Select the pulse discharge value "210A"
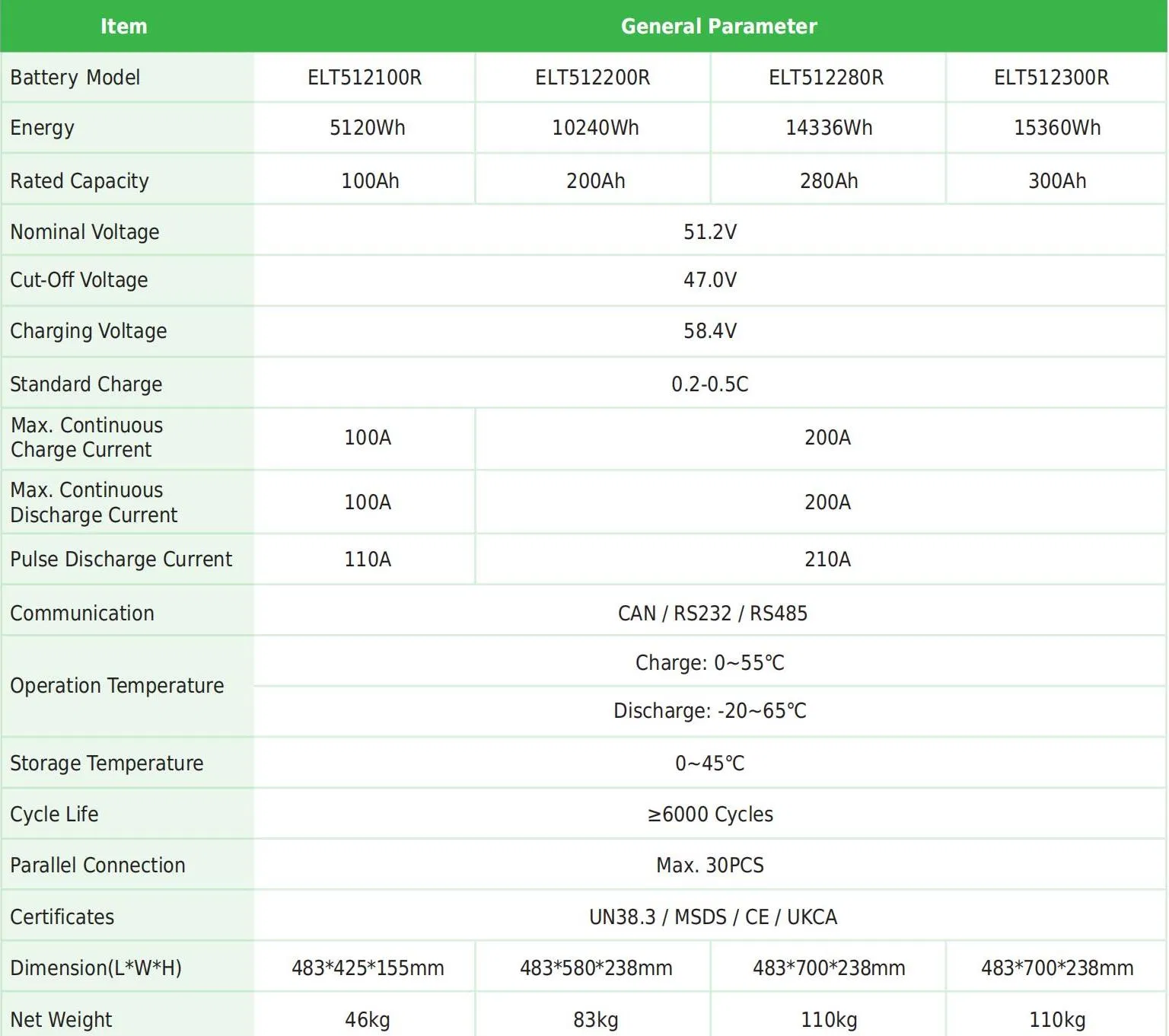The width and height of the screenshot is (1169, 1036). [x=828, y=559]
